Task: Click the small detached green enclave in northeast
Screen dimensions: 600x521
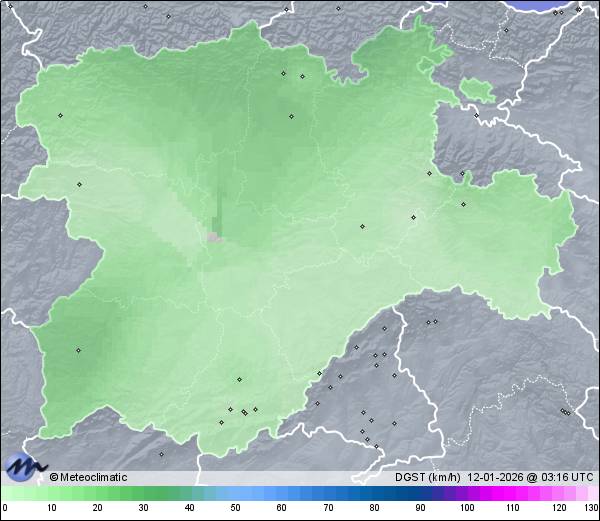Action: tap(478, 90)
